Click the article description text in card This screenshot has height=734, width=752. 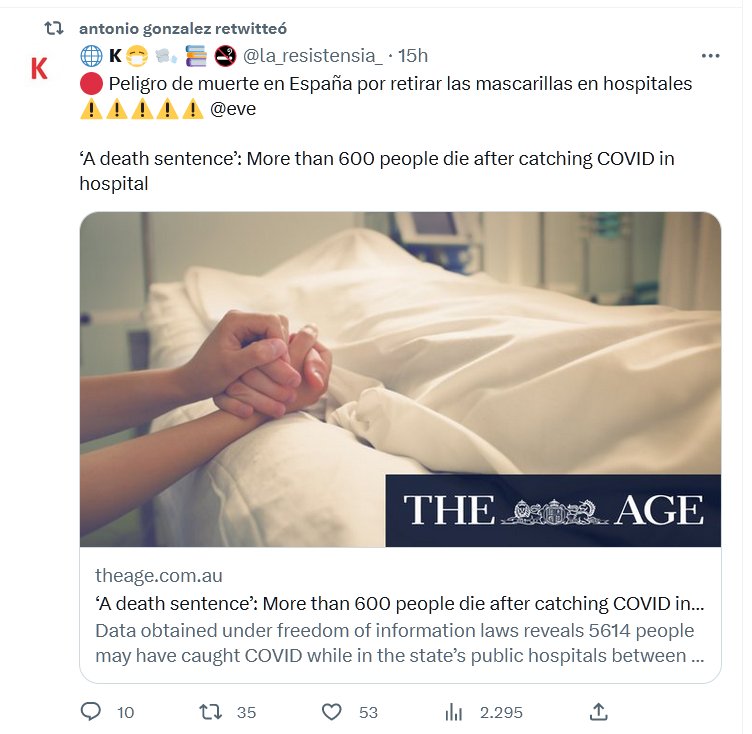click(x=400, y=644)
